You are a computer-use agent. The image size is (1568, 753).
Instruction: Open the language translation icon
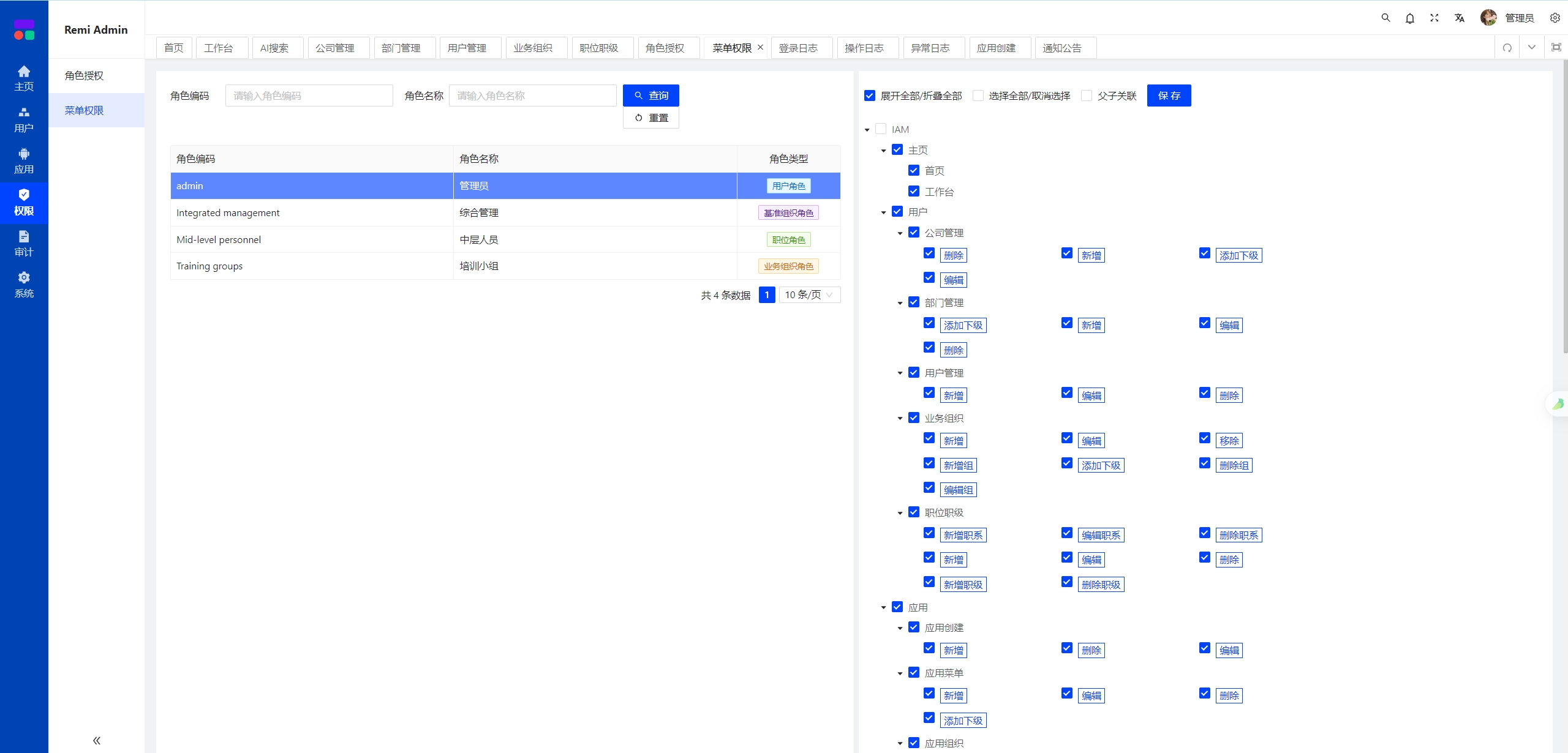[x=1459, y=18]
